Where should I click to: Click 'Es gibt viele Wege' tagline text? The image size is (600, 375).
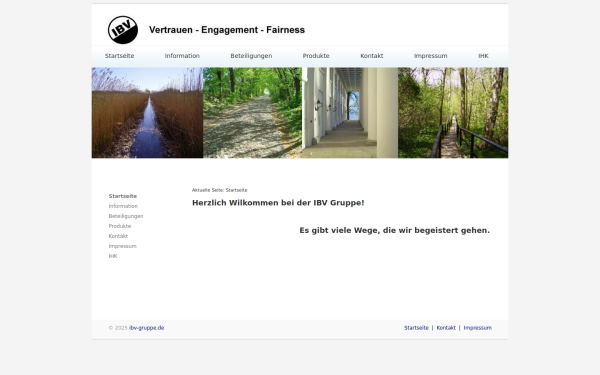click(x=395, y=230)
